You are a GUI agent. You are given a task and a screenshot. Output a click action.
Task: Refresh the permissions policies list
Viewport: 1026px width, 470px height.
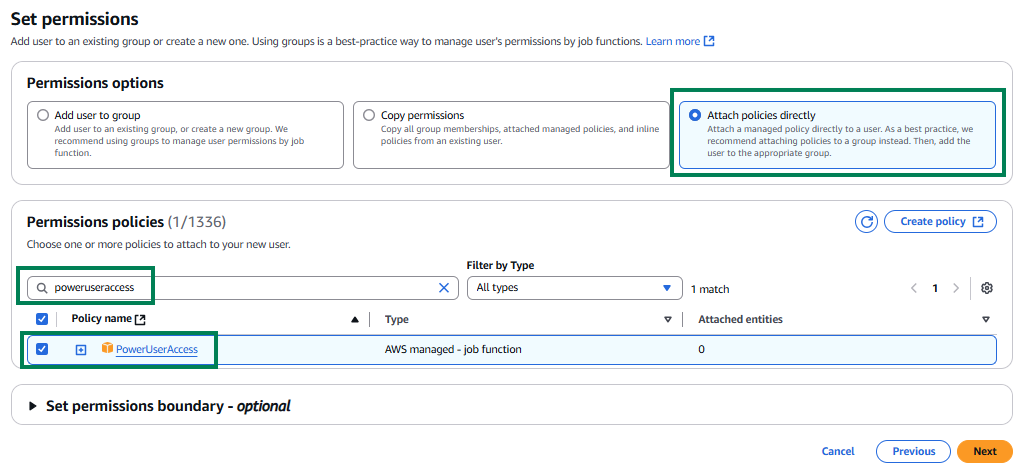coord(867,221)
